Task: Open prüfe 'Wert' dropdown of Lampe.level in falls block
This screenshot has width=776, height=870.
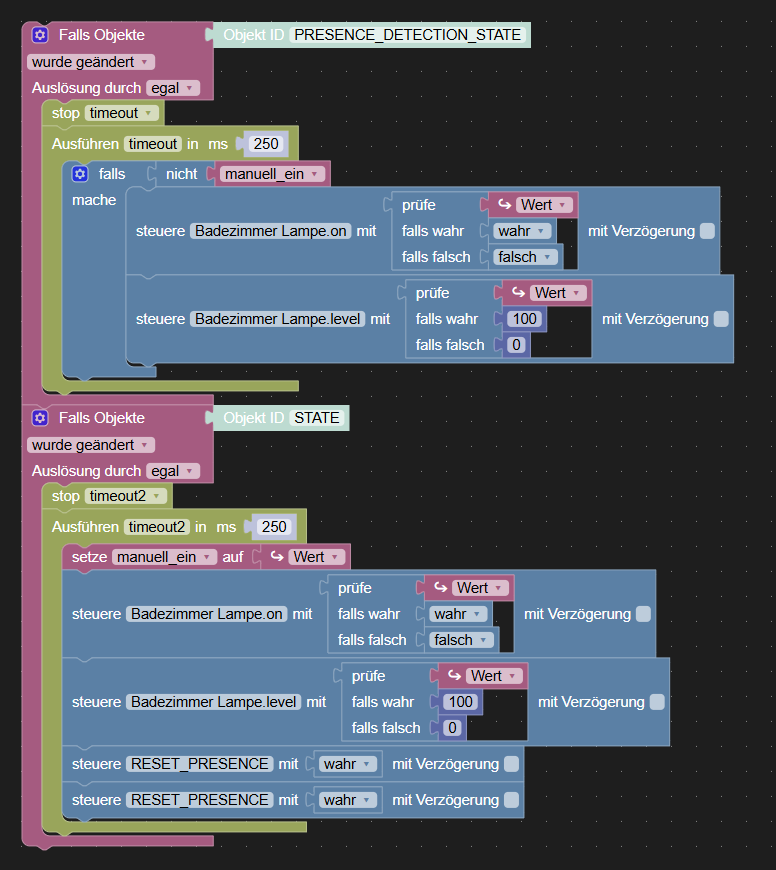Action: (x=557, y=293)
